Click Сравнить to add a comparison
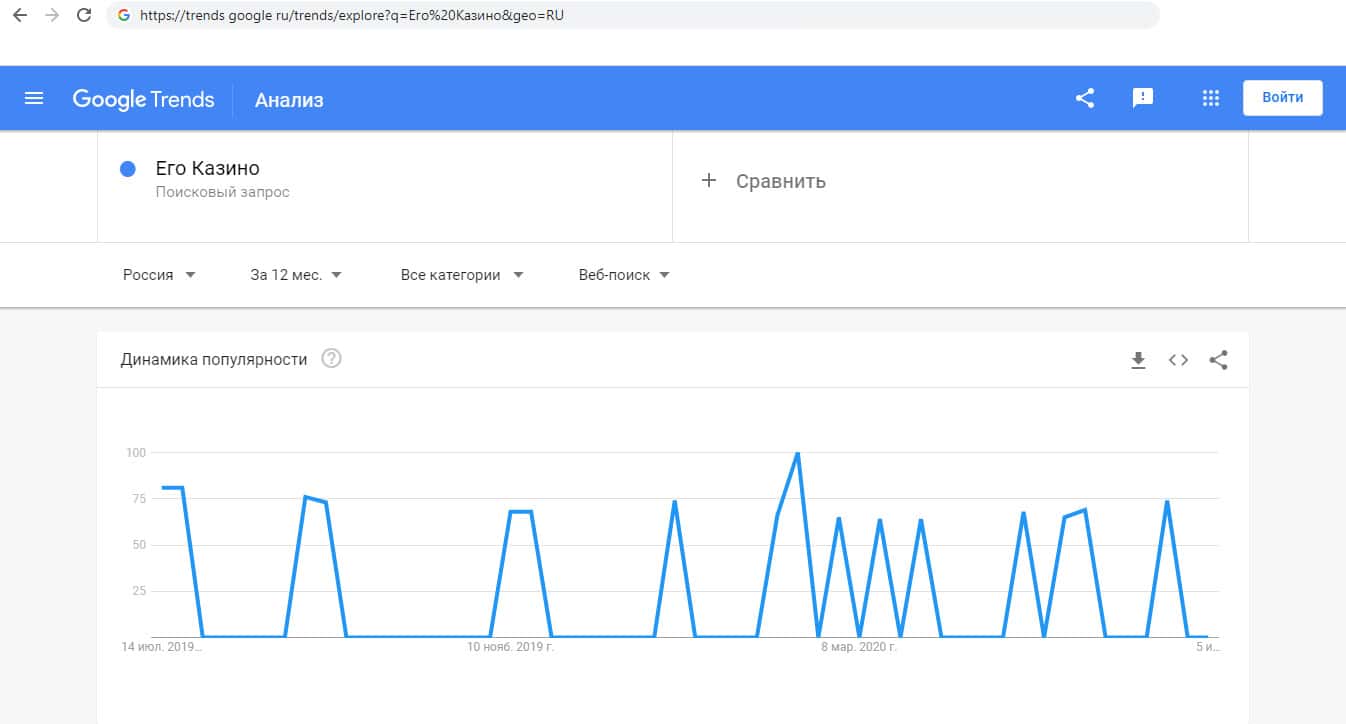 click(x=765, y=181)
